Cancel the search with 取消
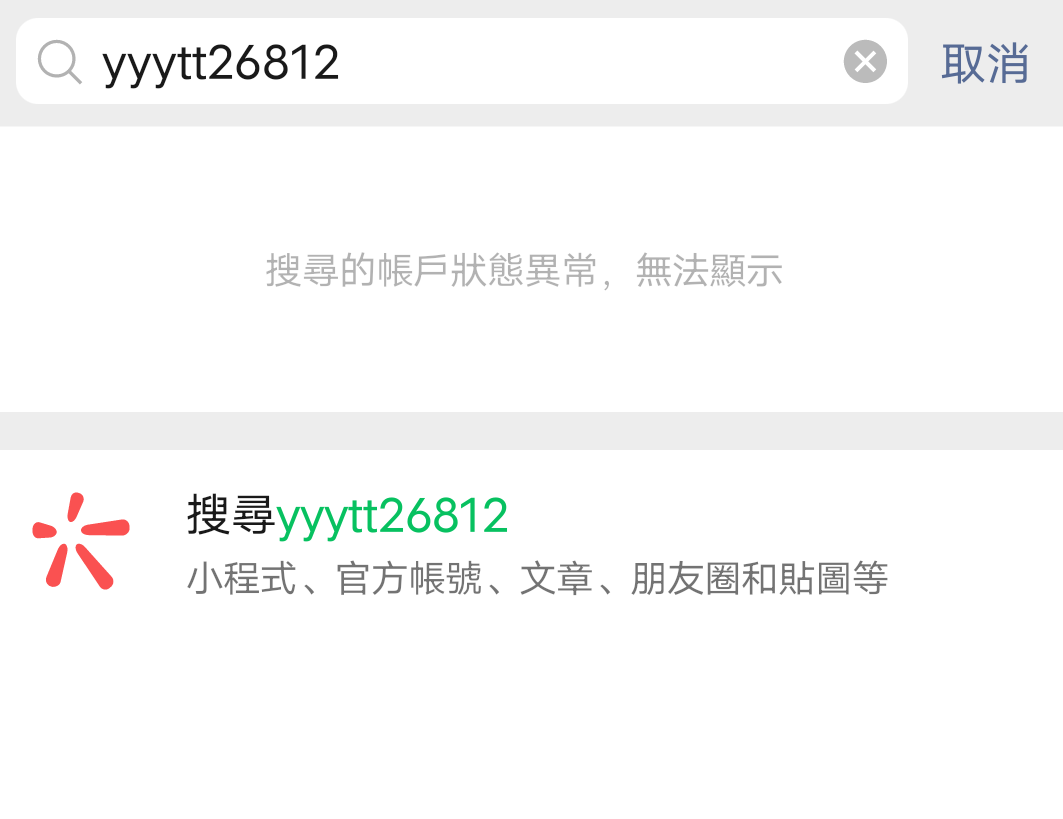 (985, 63)
